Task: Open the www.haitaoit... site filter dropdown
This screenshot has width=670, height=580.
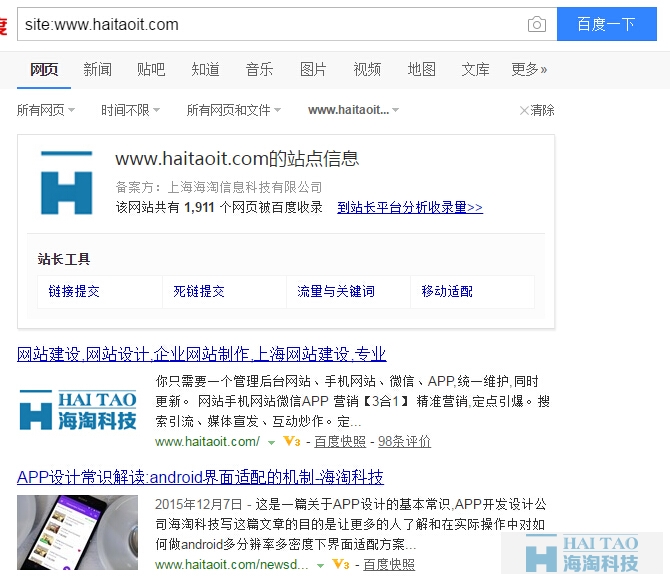Action: point(353,110)
